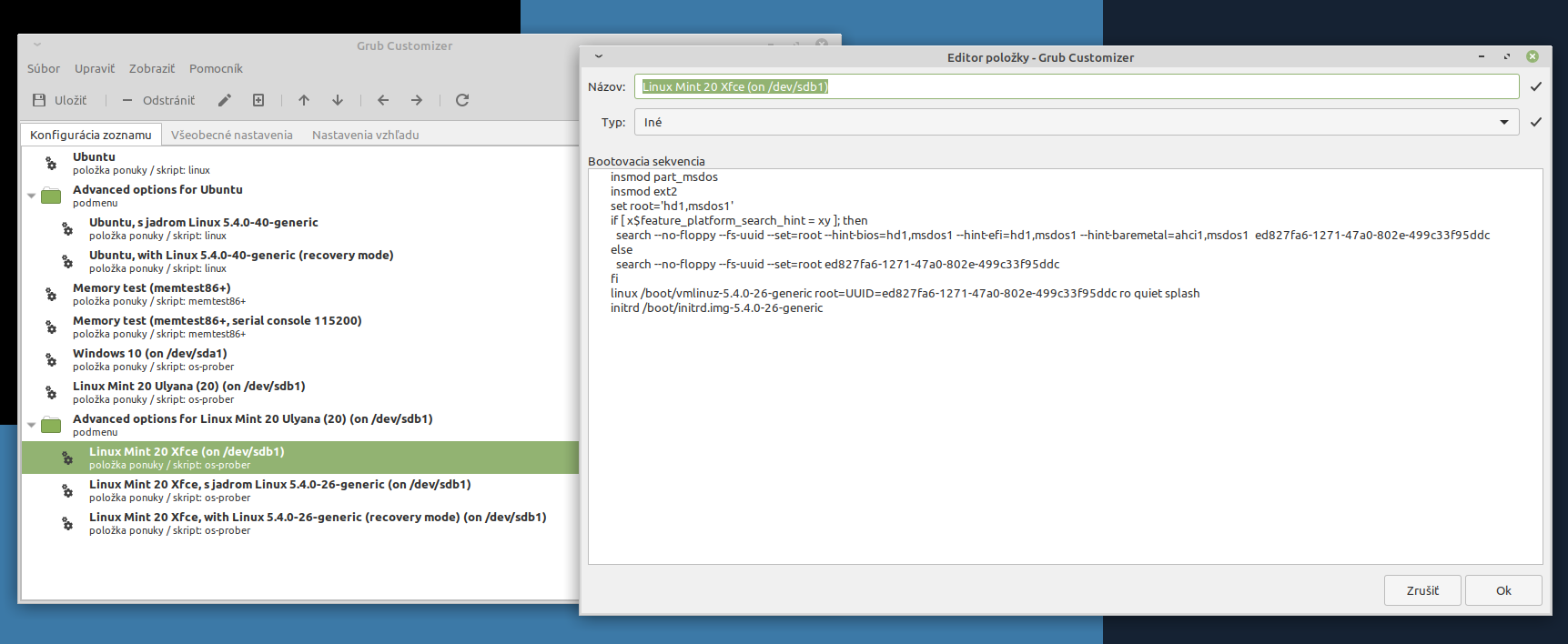Click the right arrow toolbar icon

tap(417, 100)
